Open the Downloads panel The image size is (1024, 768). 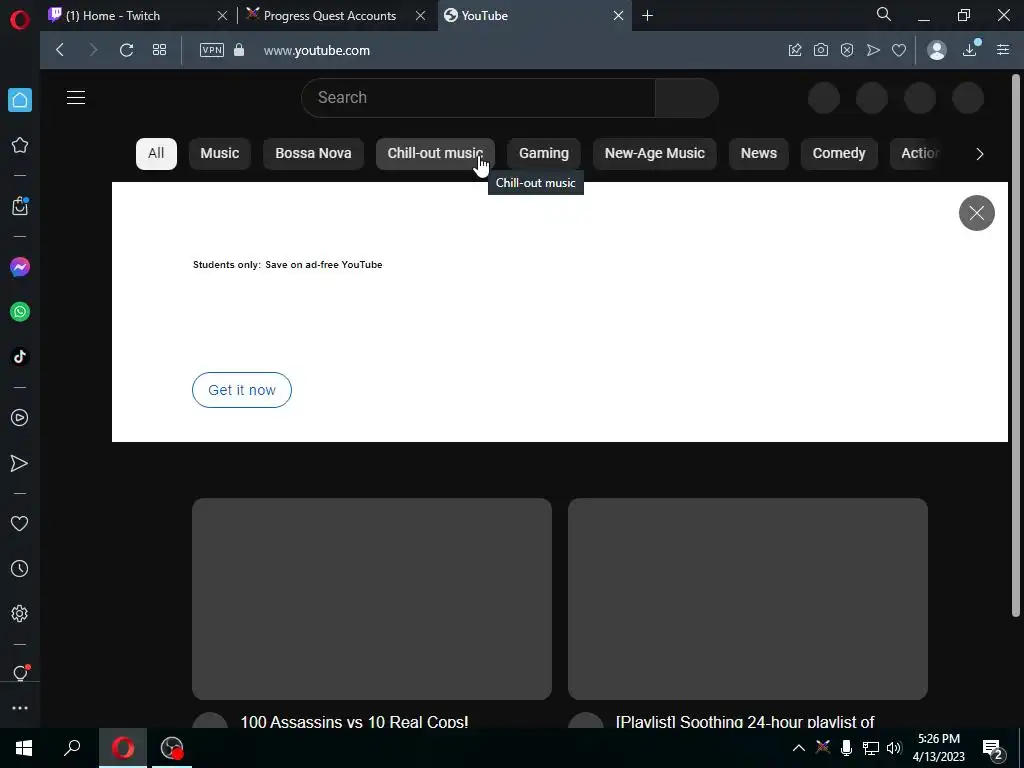pos(970,49)
